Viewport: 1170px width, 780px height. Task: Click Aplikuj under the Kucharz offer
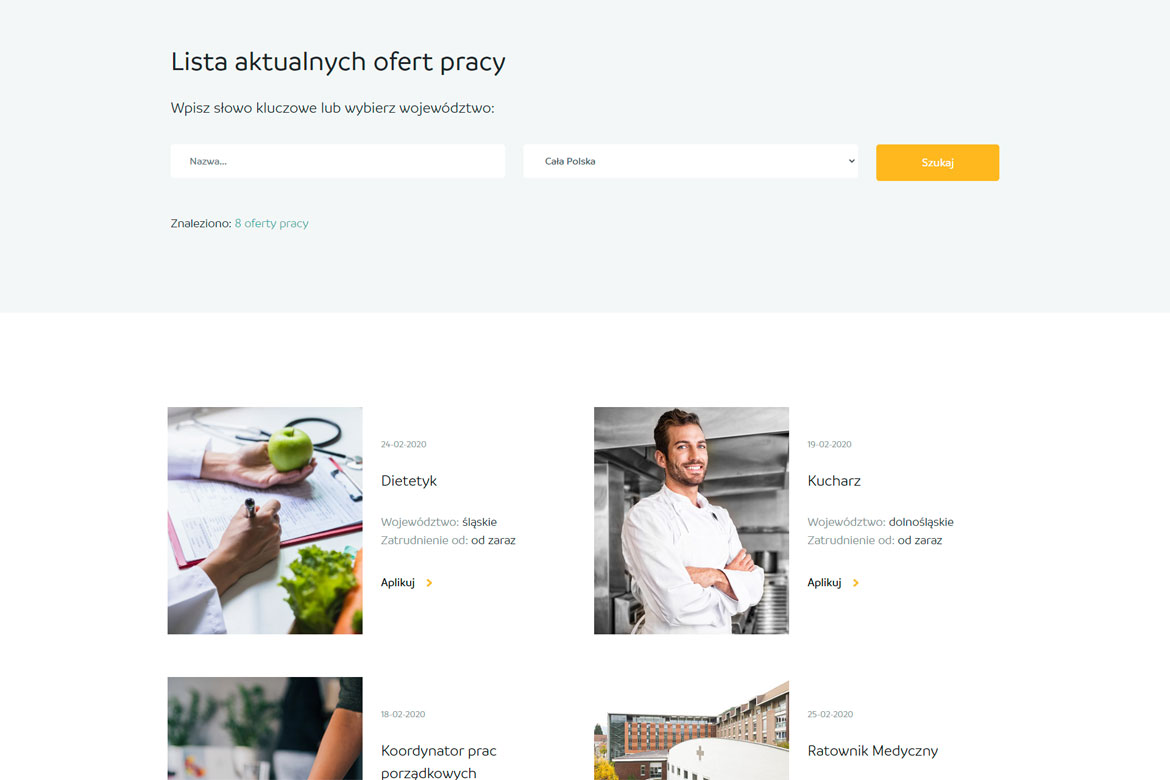824,583
